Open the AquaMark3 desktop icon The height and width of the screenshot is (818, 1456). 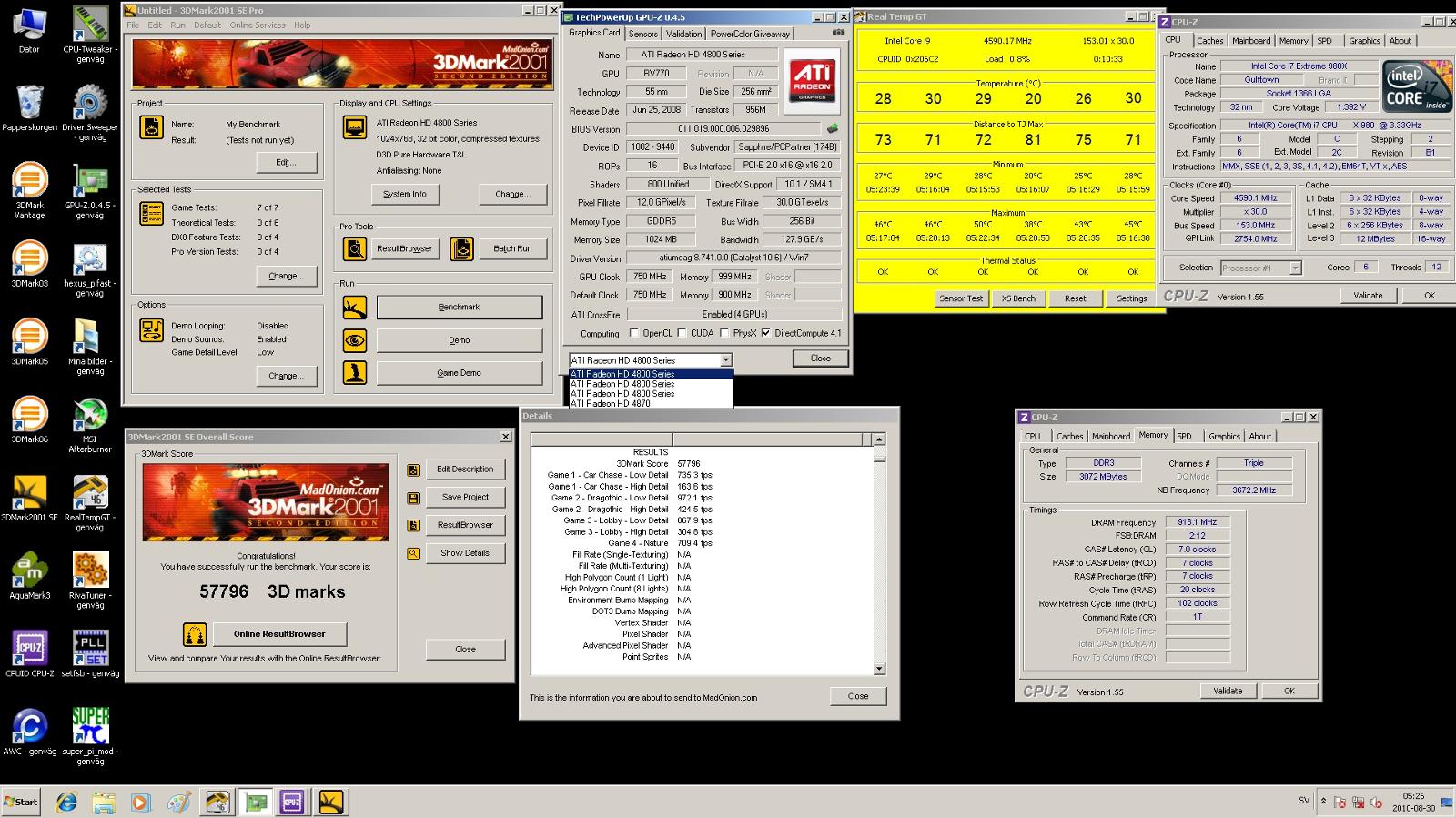[x=29, y=581]
